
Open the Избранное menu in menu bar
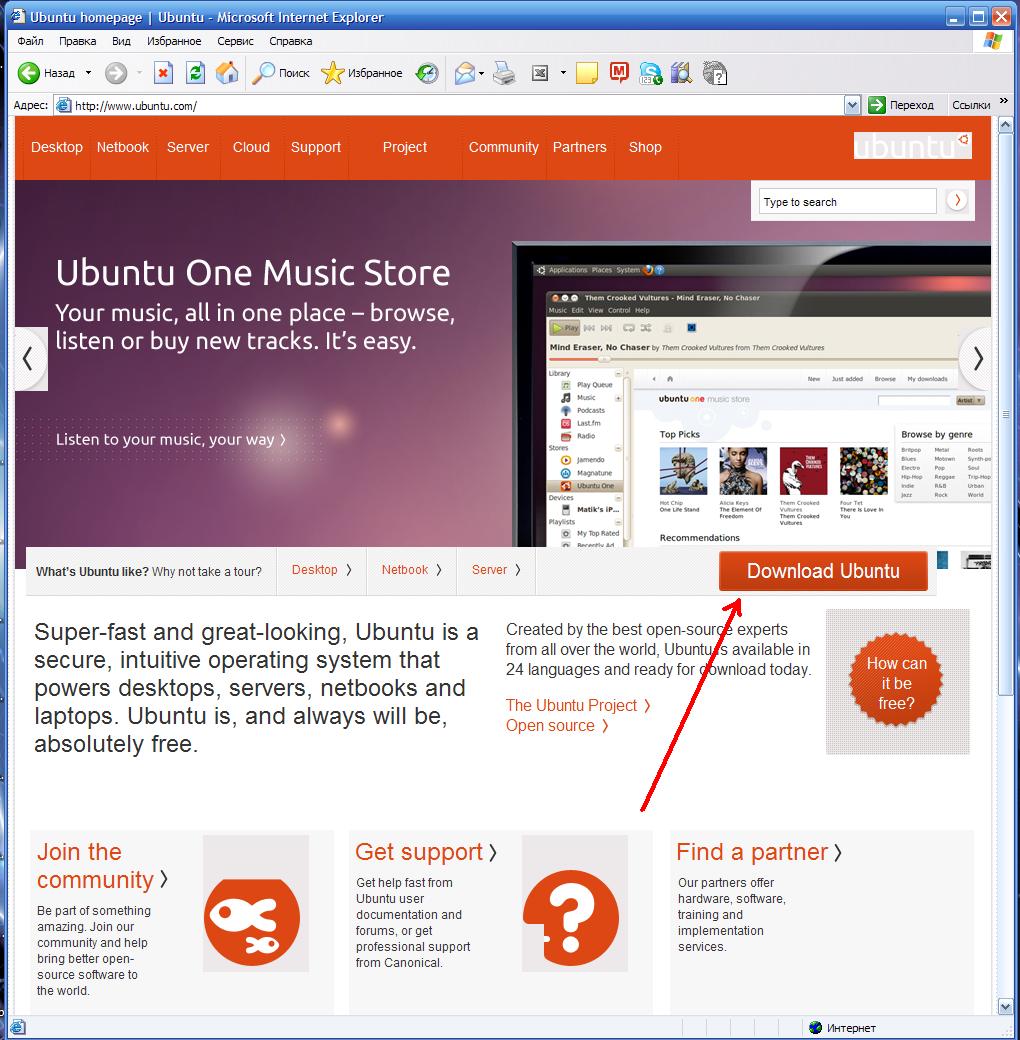pos(174,41)
